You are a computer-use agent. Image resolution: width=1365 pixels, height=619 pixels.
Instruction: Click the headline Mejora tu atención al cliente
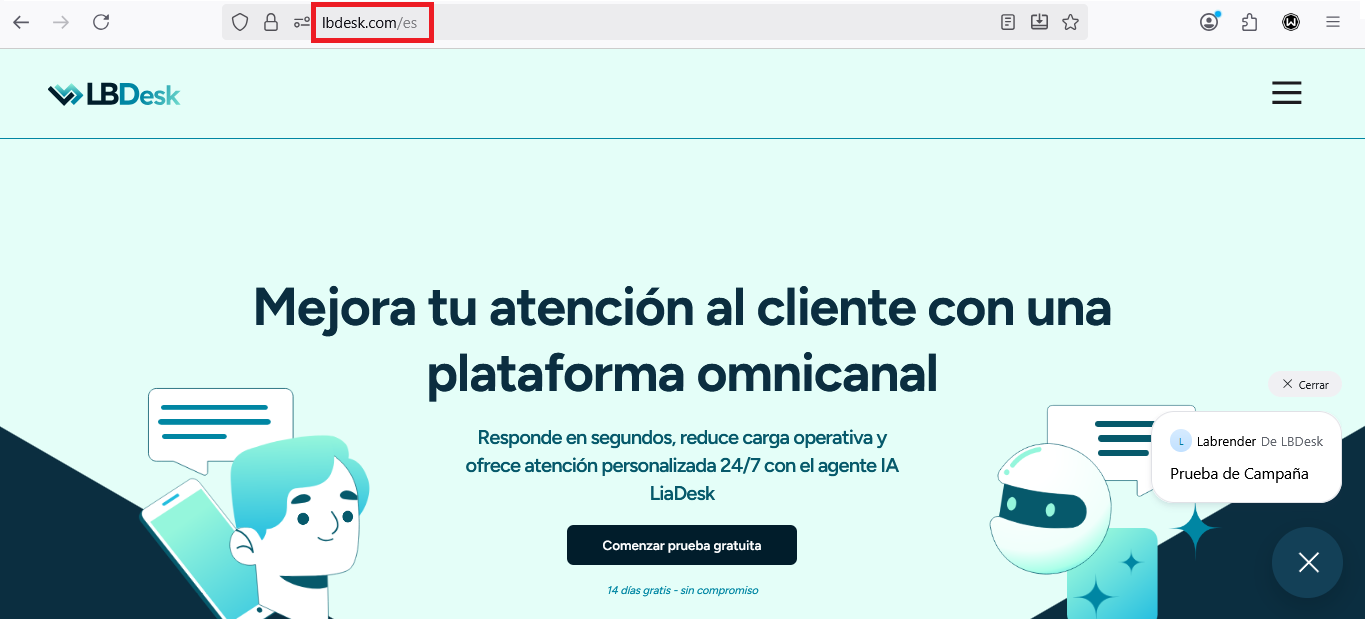[x=682, y=340]
